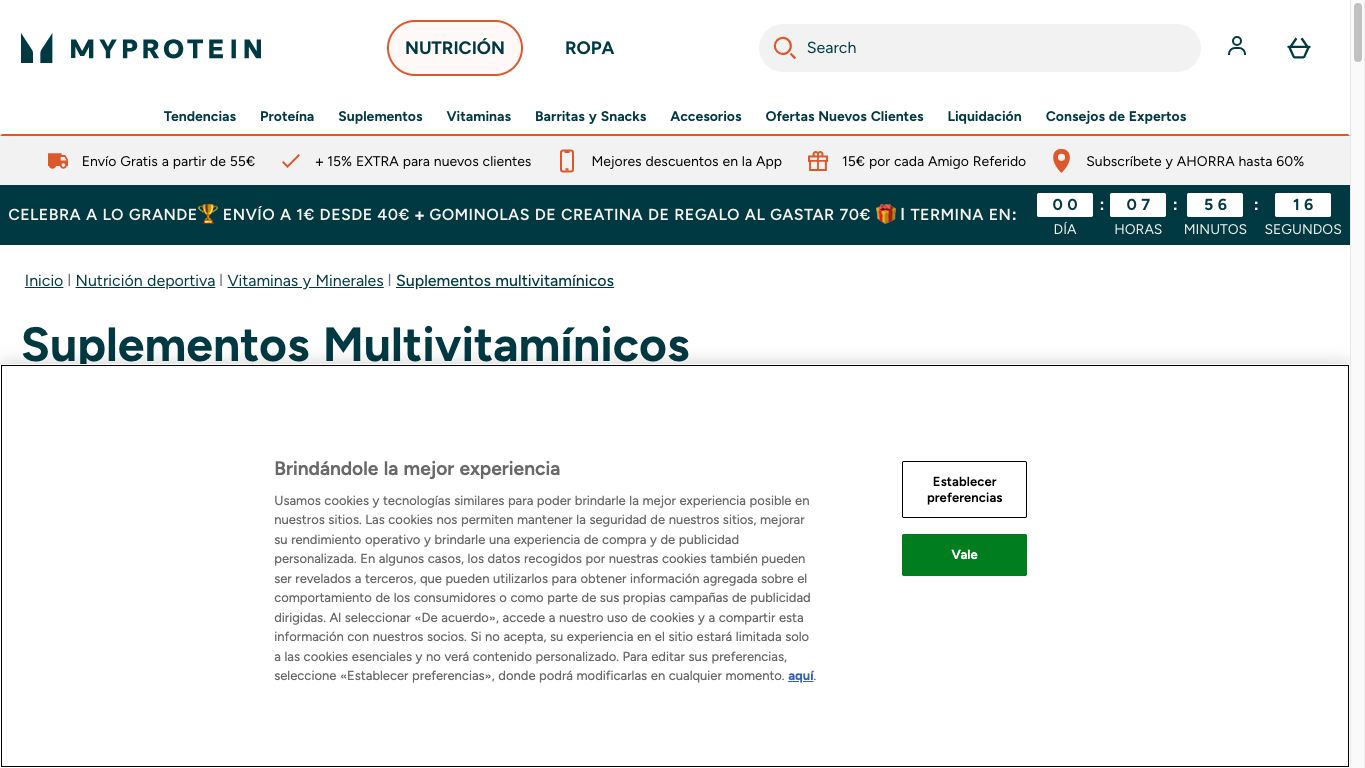Click the Brindándole la mejor experiencia heading
The width and height of the screenshot is (1365, 768).
(x=417, y=468)
